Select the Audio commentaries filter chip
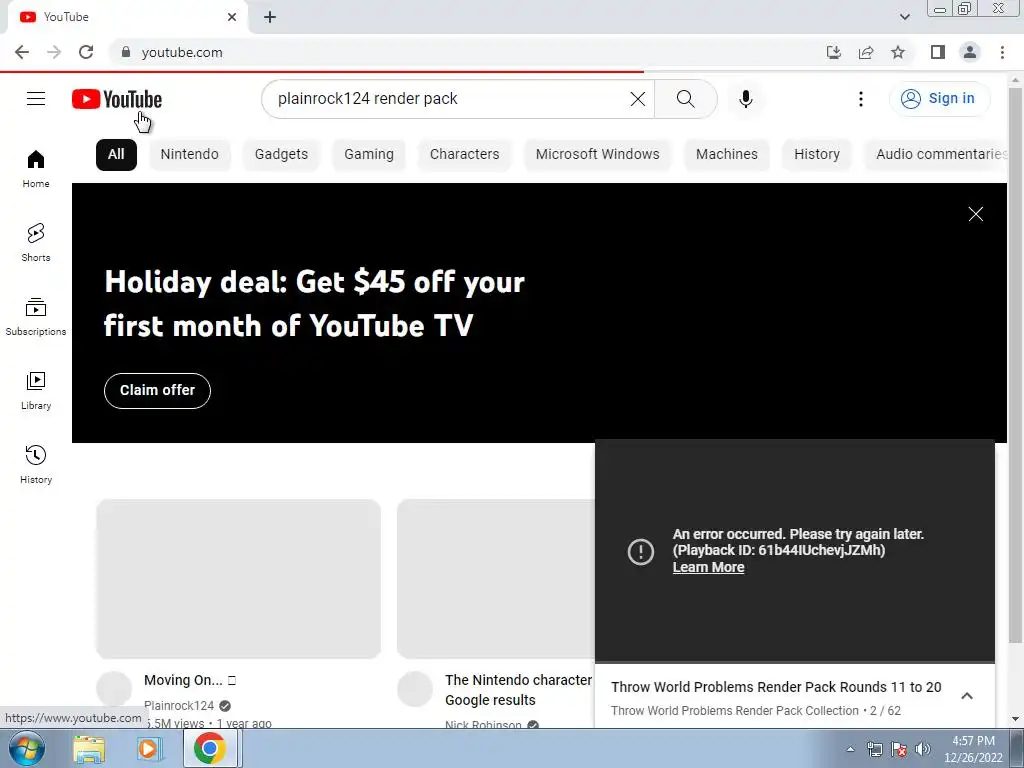Viewport: 1024px width, 768px height. coord(936,155)
